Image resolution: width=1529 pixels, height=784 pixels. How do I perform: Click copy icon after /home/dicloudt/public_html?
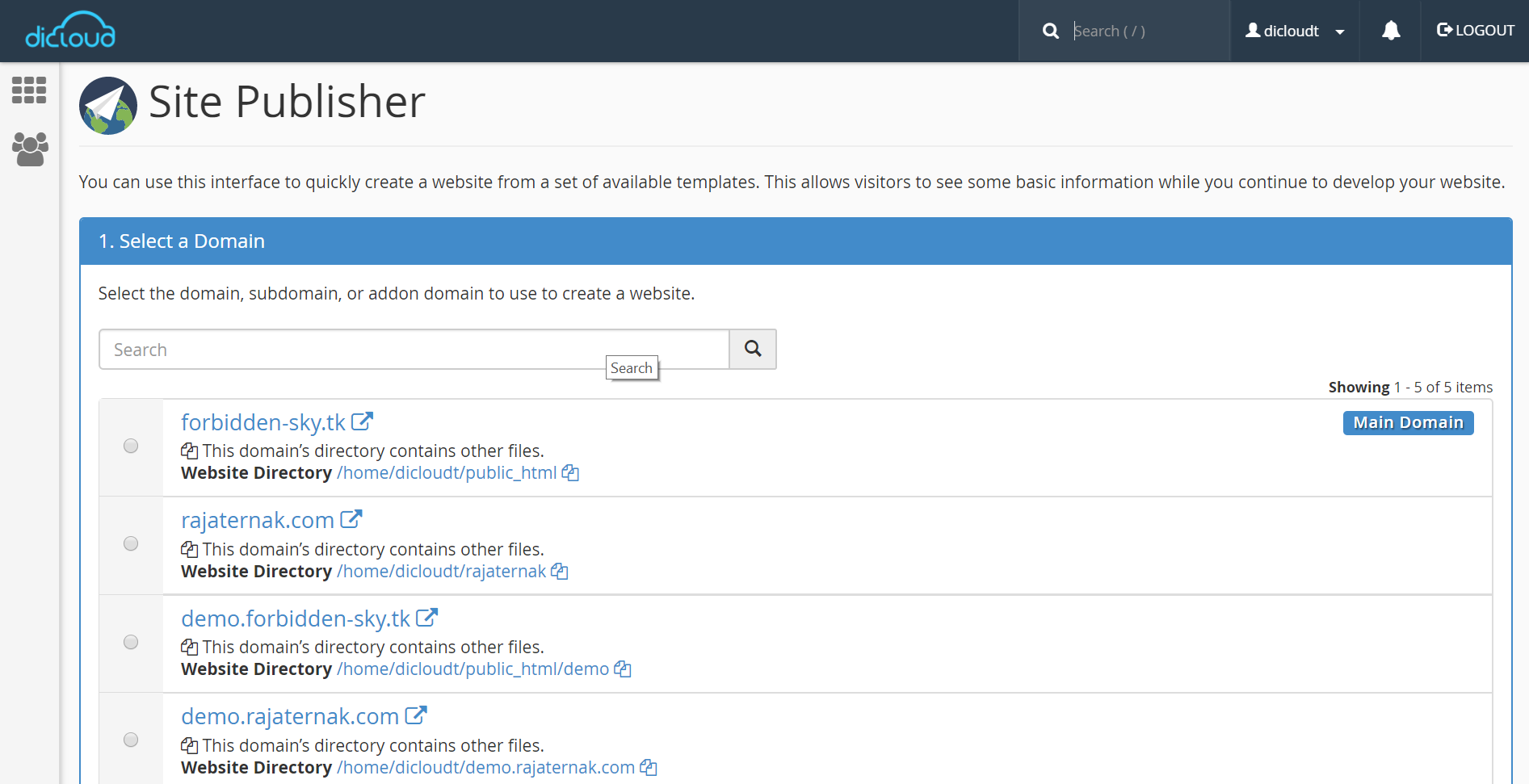[570, 473]
